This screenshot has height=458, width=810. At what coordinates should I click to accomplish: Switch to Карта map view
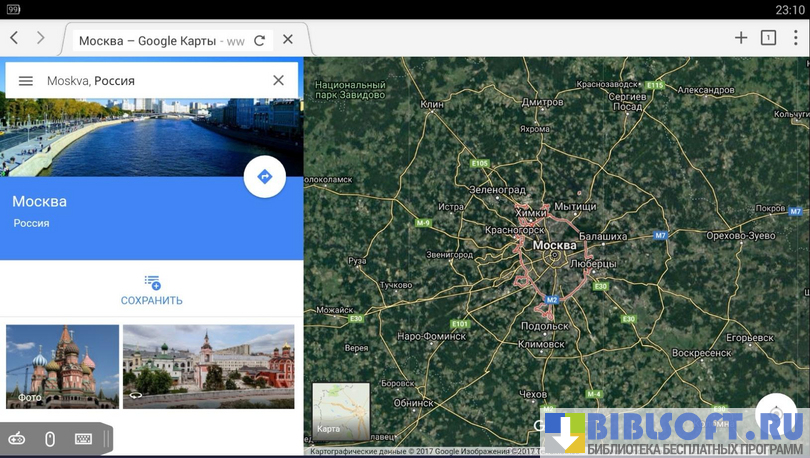pos(341,411)
